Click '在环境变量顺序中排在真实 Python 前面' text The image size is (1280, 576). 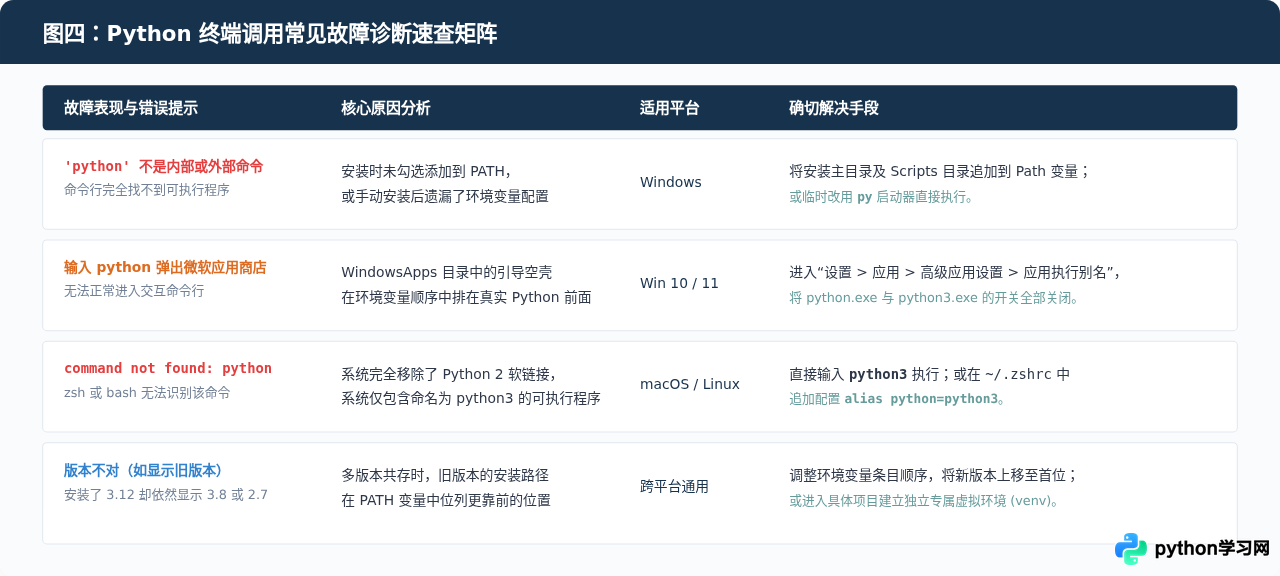pos(466,297)
